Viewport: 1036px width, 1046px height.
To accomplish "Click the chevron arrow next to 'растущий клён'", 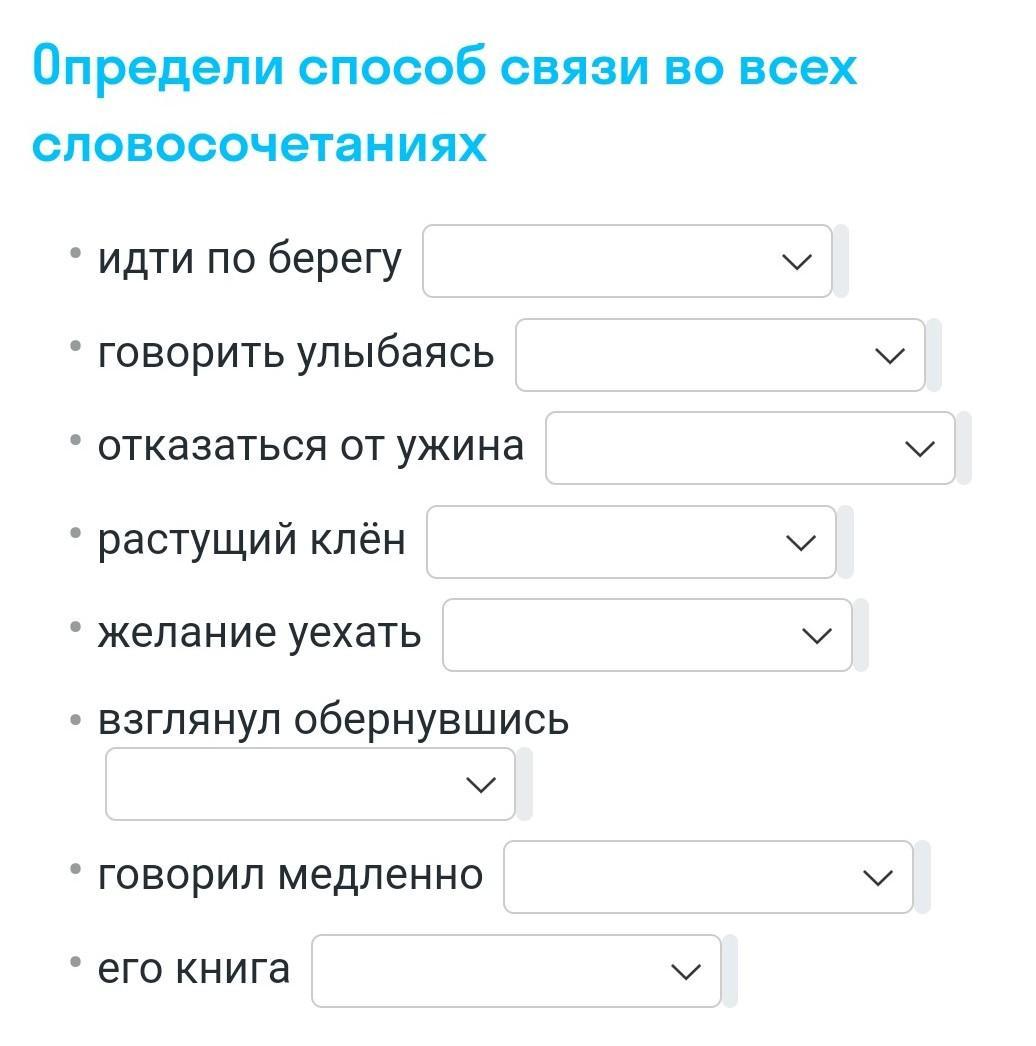I will pos(800,542).
